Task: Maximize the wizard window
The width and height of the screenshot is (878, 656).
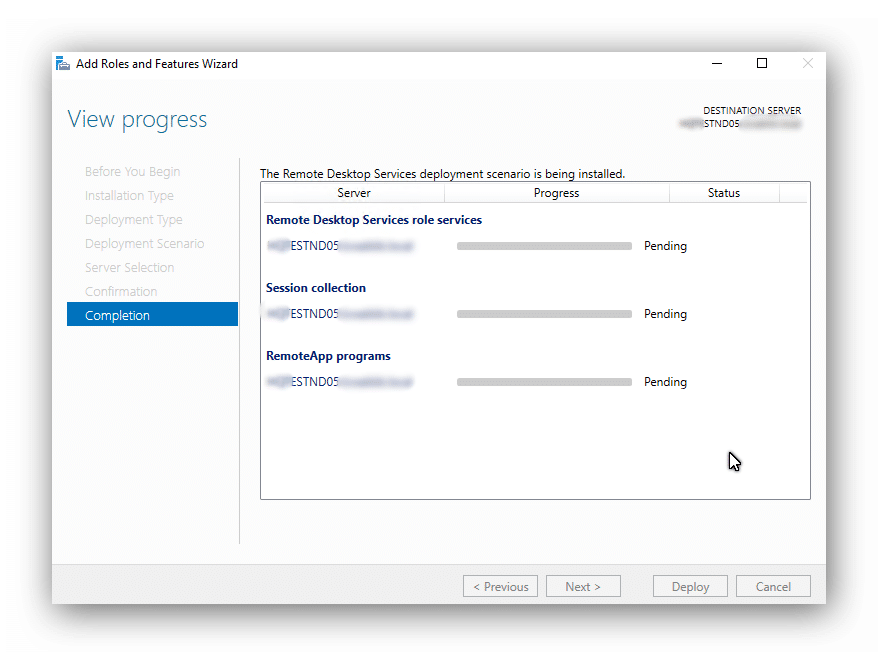Action: pyautogui.click(x=762, y=63)
